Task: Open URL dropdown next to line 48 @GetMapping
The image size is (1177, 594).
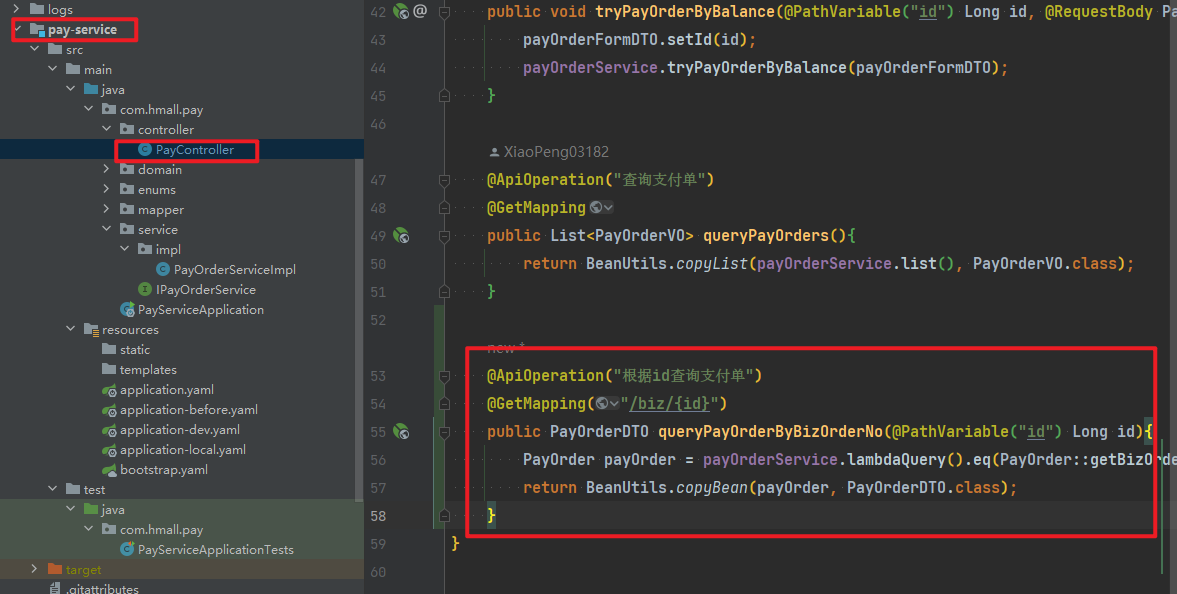Action: pos(602,208)
